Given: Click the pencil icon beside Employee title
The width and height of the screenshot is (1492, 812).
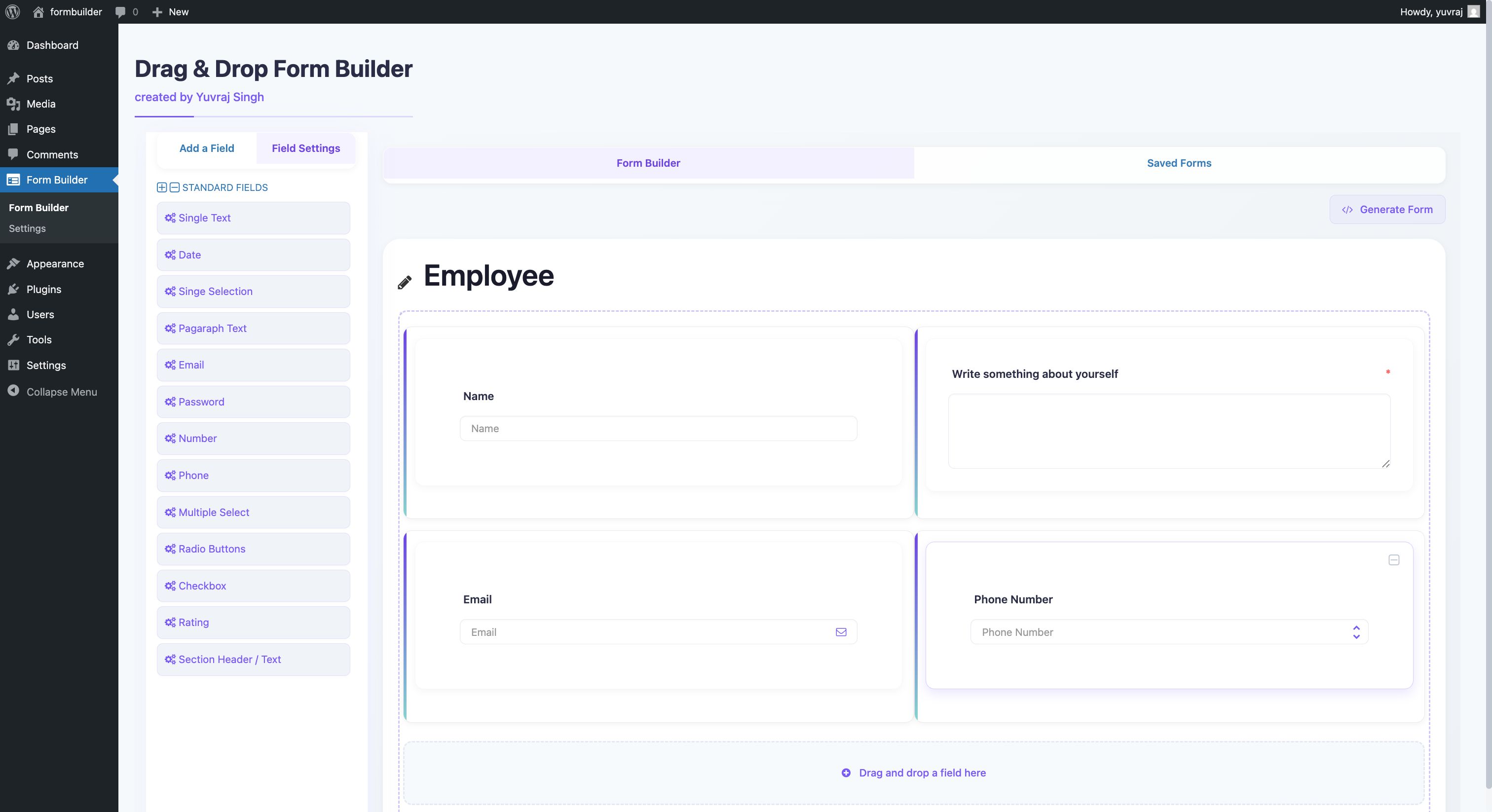Looking at the screenshot, I should pyautogui.click(x=404, y=282).
